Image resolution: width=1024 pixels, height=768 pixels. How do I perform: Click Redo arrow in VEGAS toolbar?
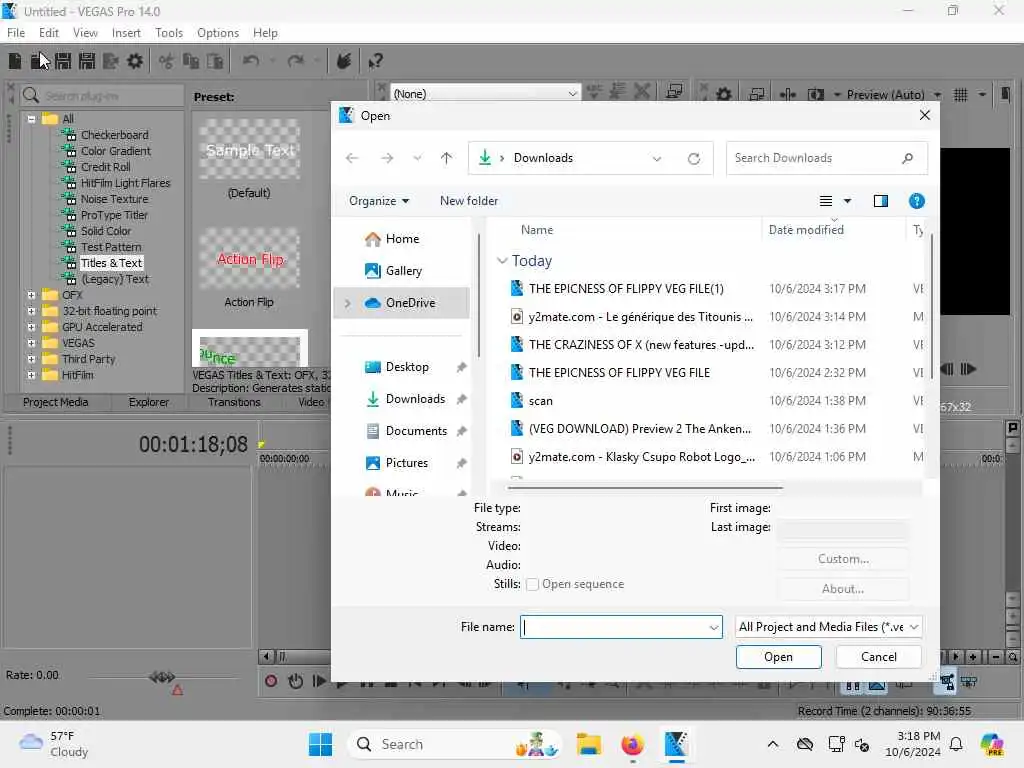[x=296, y=61]
